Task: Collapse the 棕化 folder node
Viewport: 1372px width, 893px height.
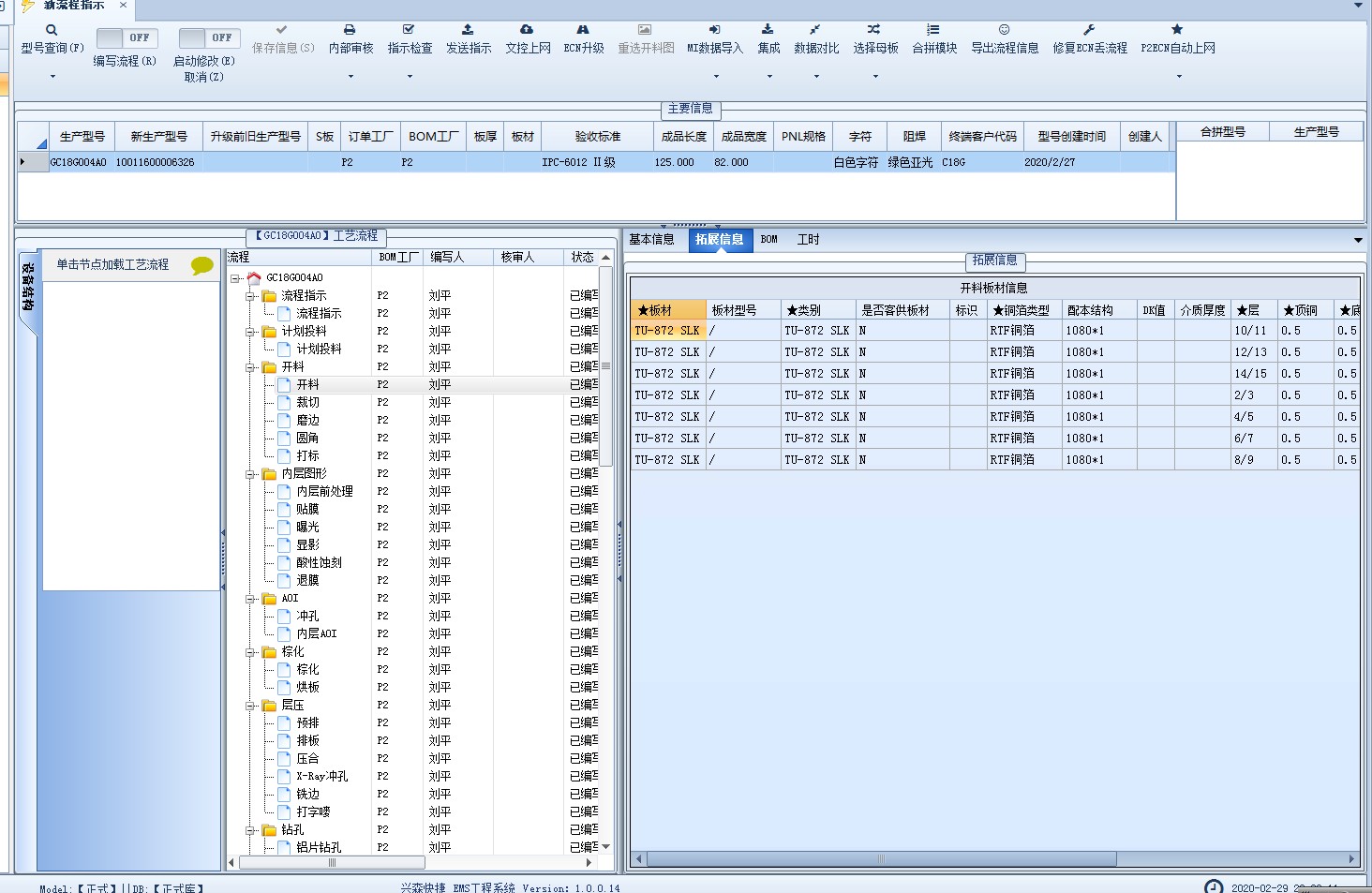Action: (x=250, y=652)
